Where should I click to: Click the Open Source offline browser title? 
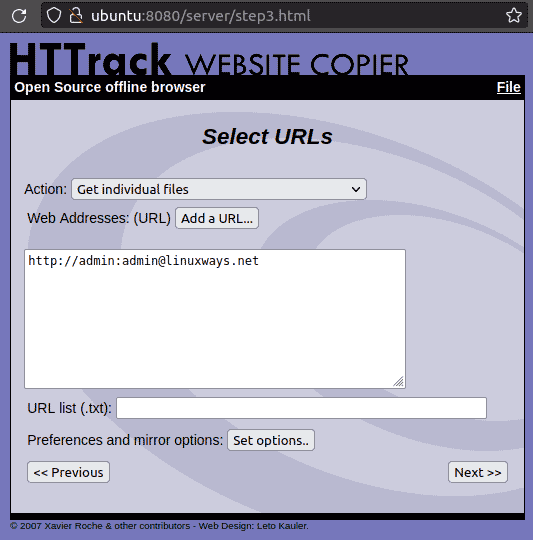110,87
